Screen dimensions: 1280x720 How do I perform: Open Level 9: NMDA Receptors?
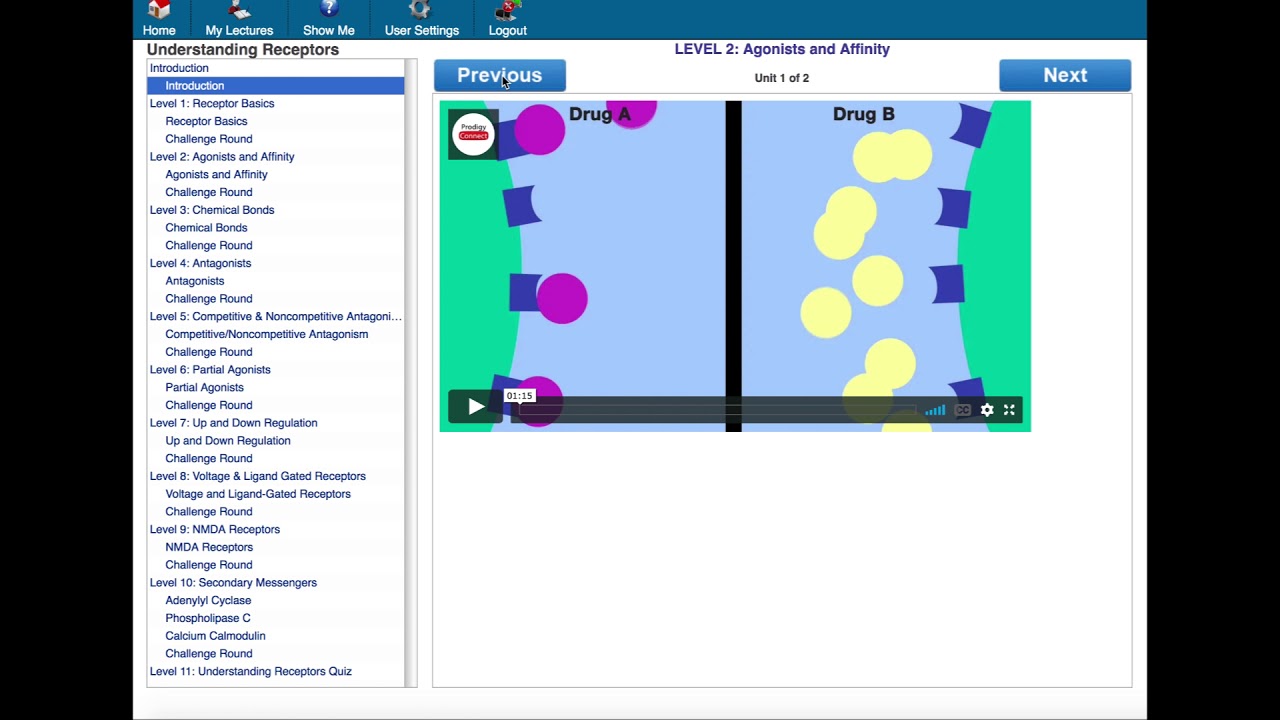click(x=215, y=529)
